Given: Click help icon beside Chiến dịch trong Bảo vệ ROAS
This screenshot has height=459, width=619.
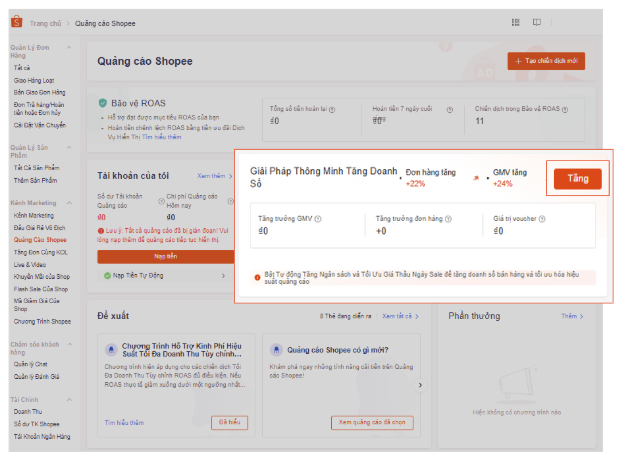Looking at the screenshot, I should pyautogui.click(x=565, y=110).
